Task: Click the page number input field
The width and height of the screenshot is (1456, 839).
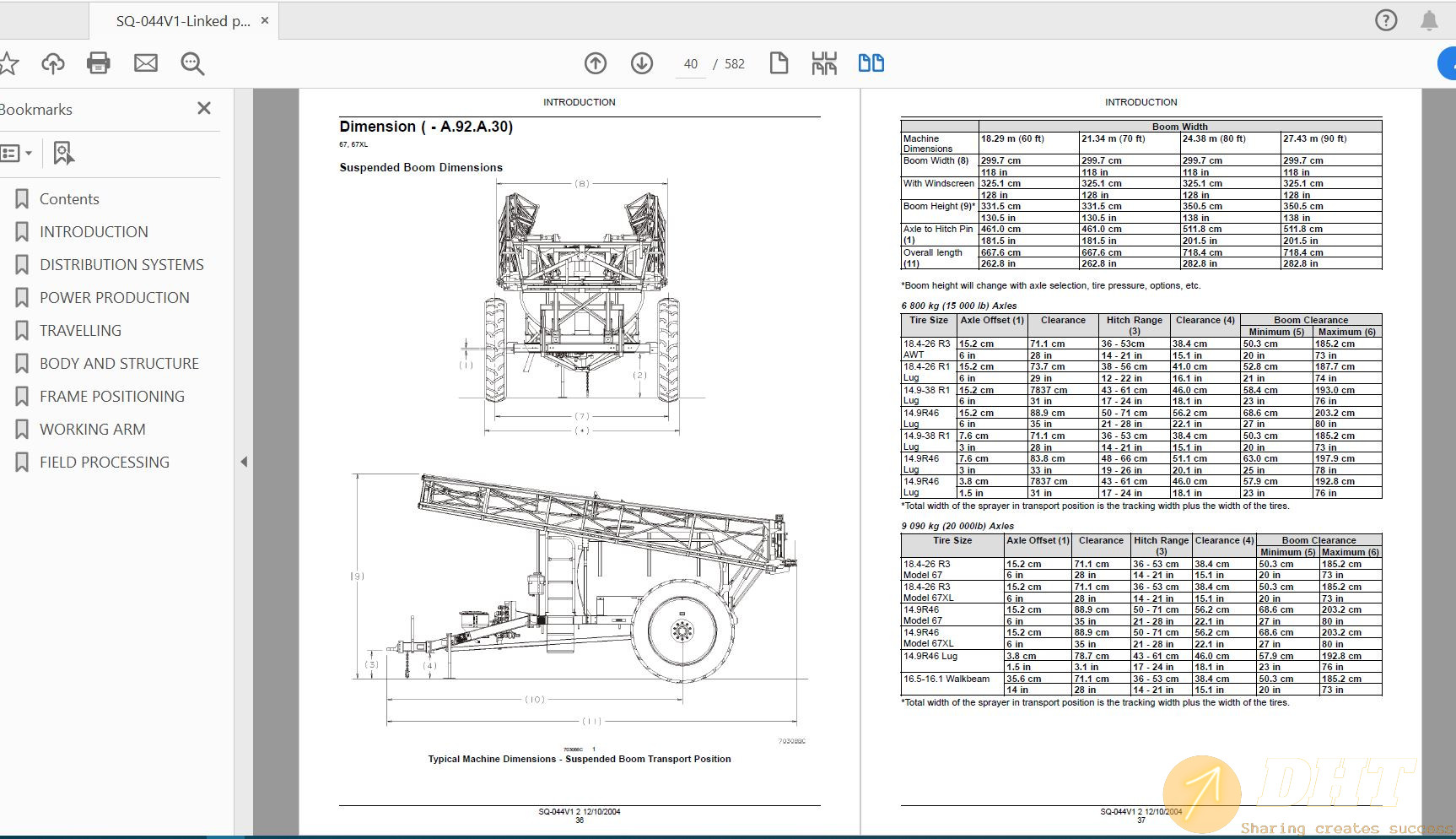Action: coord(689,63)
